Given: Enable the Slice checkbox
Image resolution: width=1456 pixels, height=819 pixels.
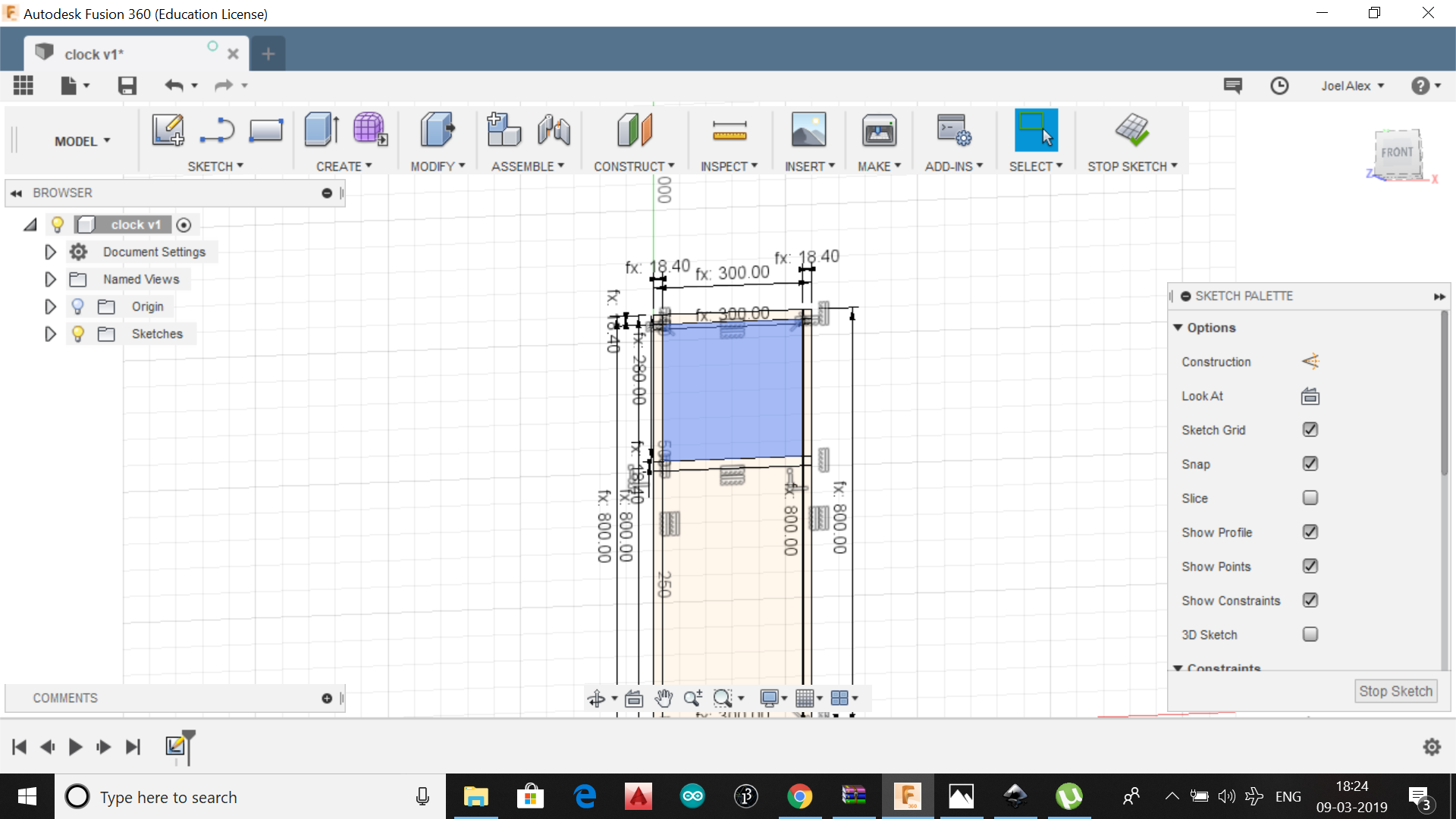Looking at the screenshot, I should click(x=1310, y=498).
